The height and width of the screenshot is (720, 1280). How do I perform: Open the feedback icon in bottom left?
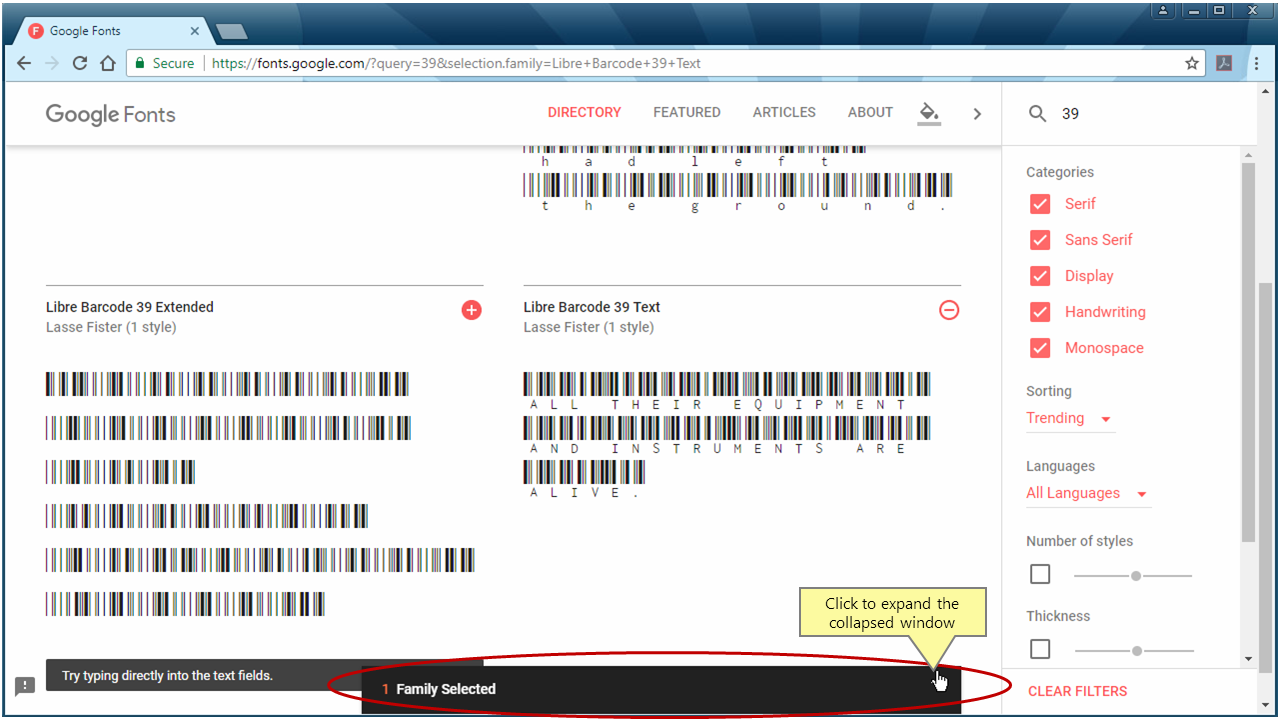pos(24,686)
